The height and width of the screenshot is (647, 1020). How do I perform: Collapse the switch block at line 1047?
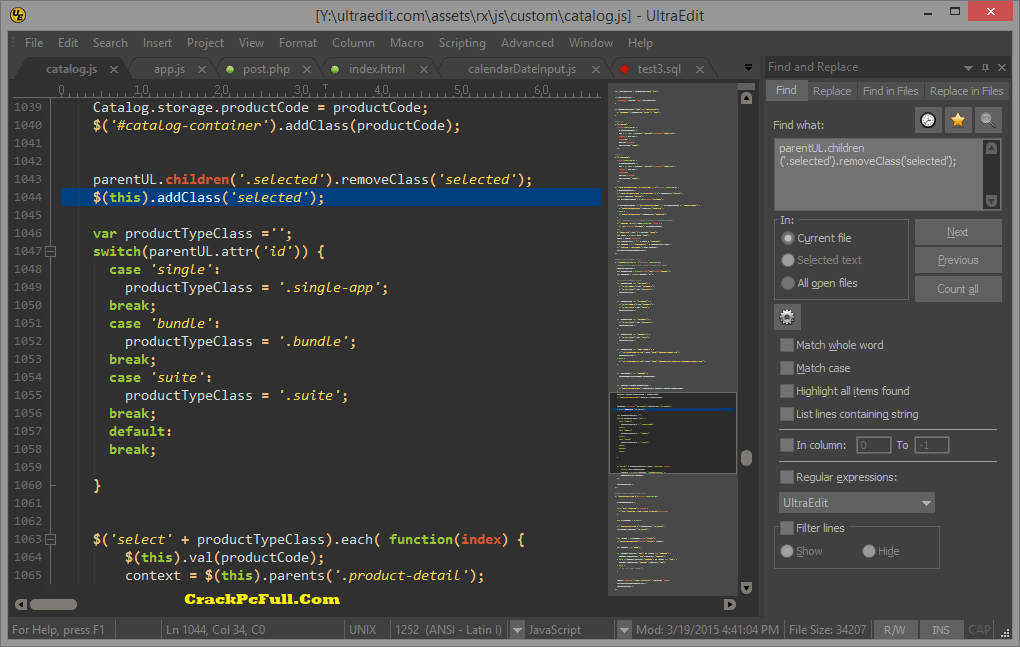(50, 251)
